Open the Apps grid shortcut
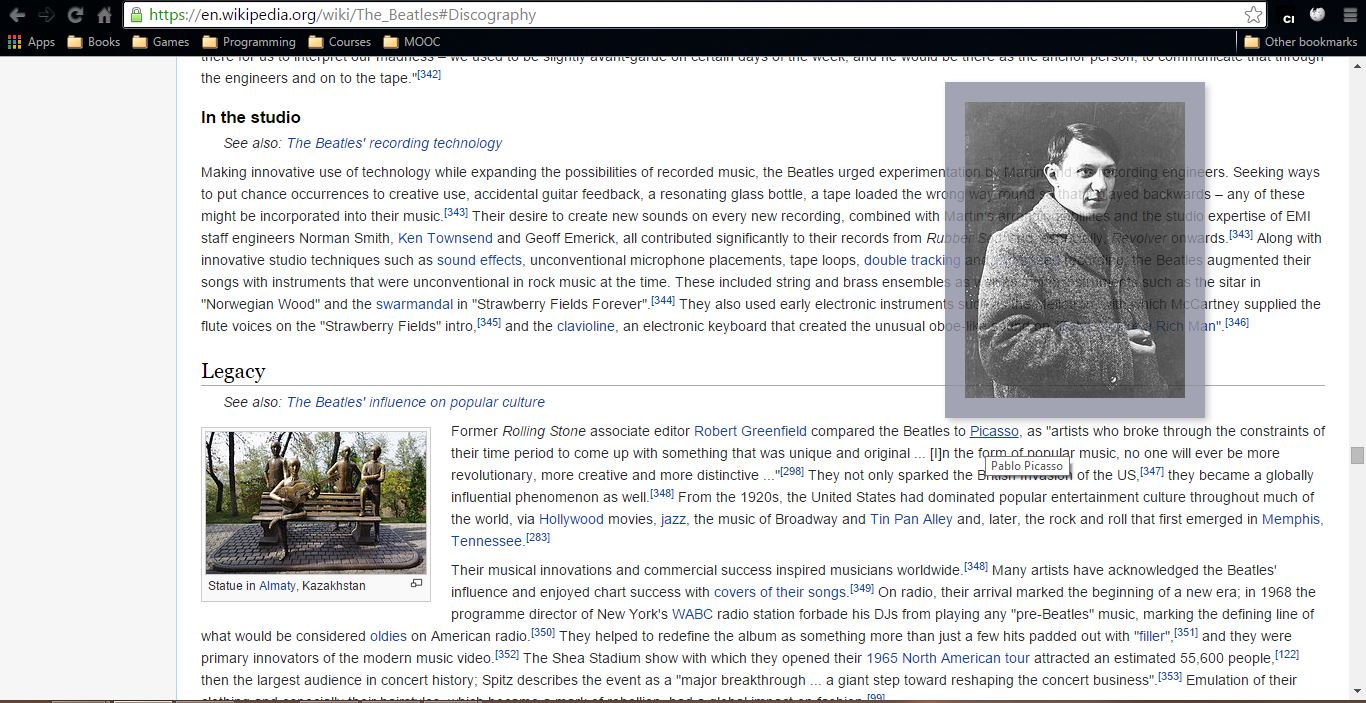The width and height of the screenshot is (1366, 703). [31, 42]
